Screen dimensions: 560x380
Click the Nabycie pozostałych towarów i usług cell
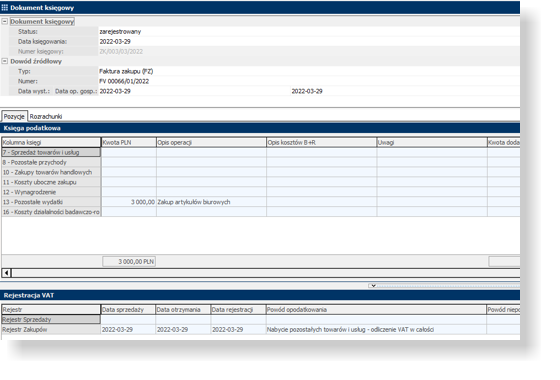click(376, 330)
